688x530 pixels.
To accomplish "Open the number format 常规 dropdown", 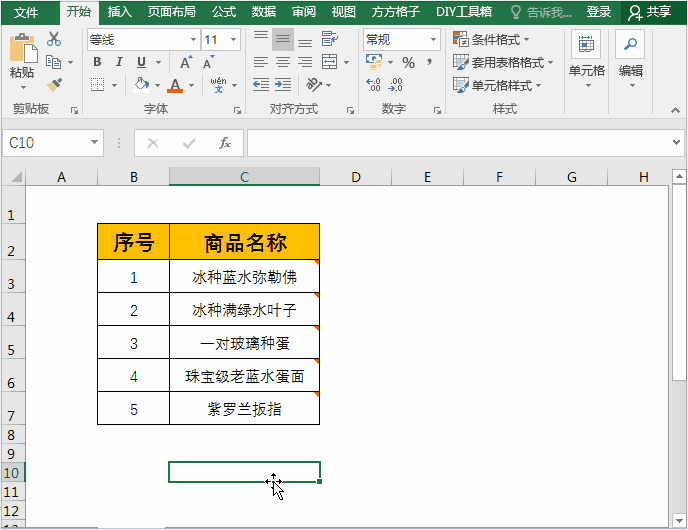I will [x=434, y=40].
